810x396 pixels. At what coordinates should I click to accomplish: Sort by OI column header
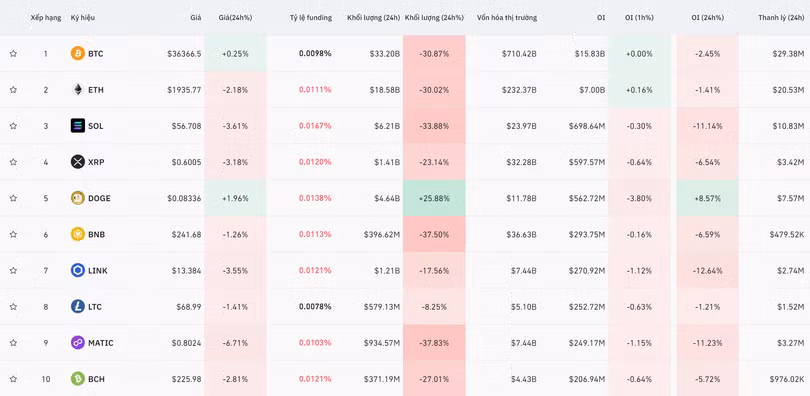[601, 18]
